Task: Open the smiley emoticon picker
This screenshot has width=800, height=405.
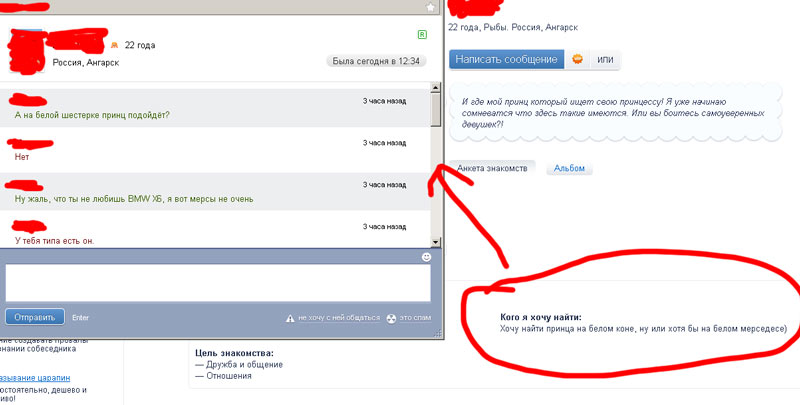Action: coord(427,257)
